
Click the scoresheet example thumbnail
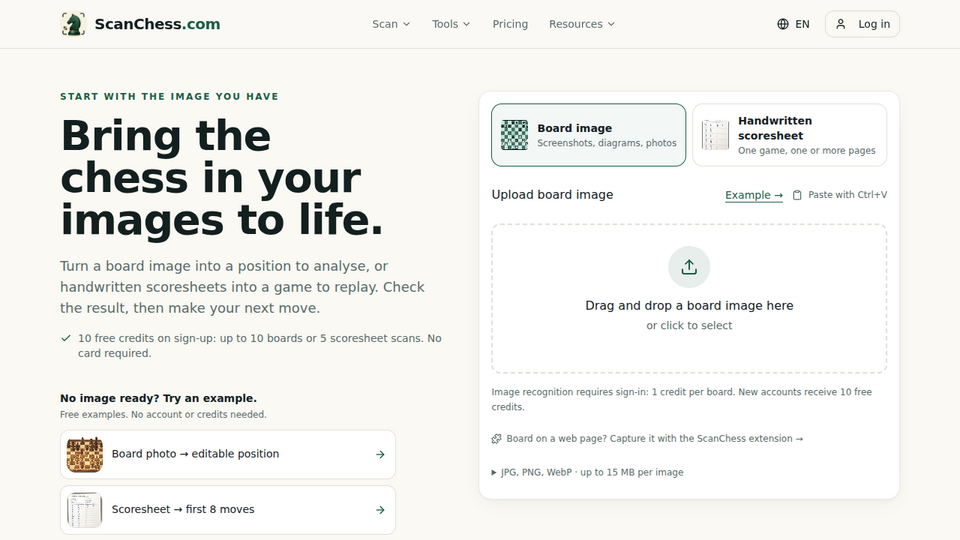[84, 510]
